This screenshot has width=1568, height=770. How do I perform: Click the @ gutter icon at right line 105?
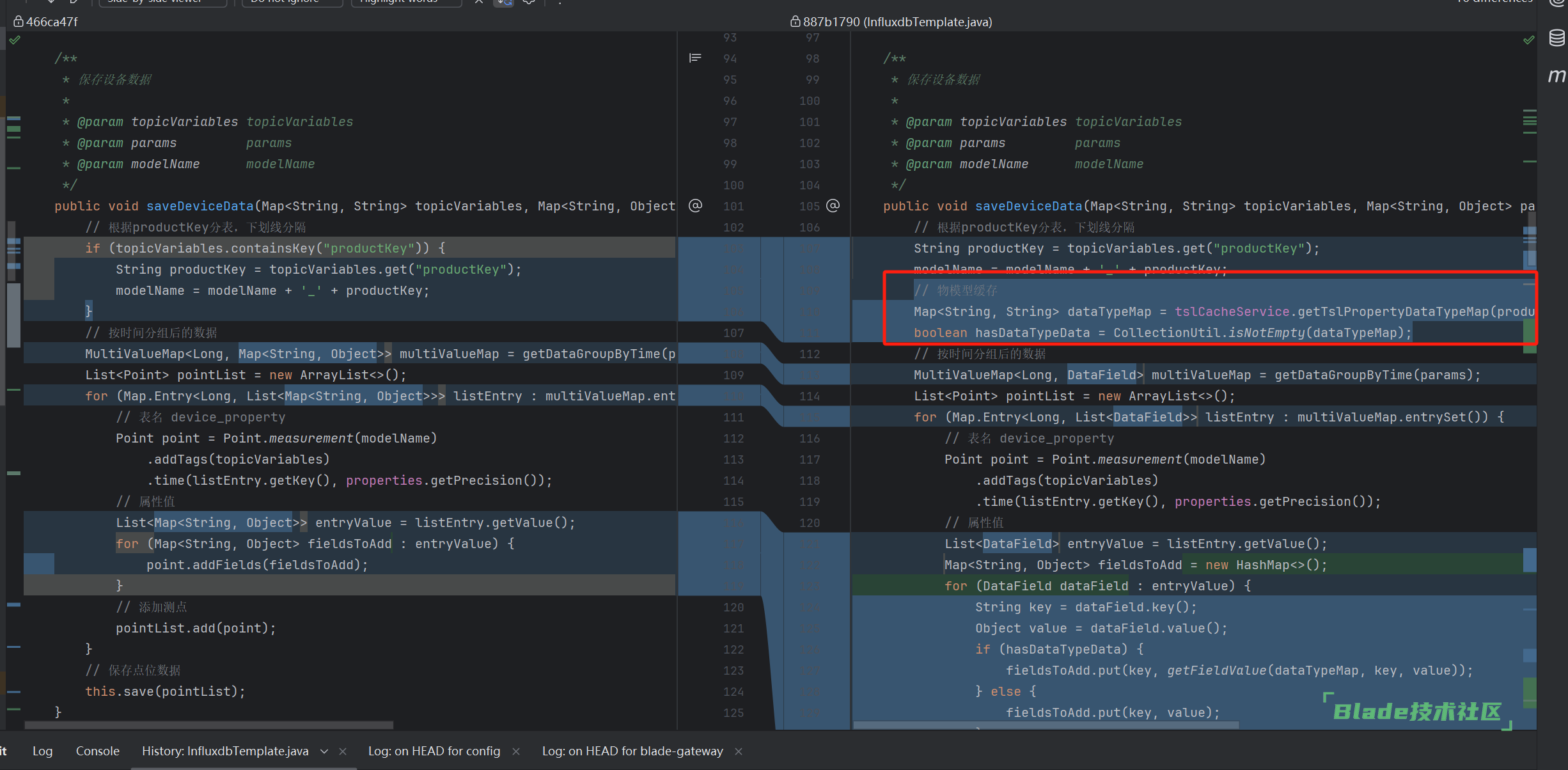[x=833, y=206]
